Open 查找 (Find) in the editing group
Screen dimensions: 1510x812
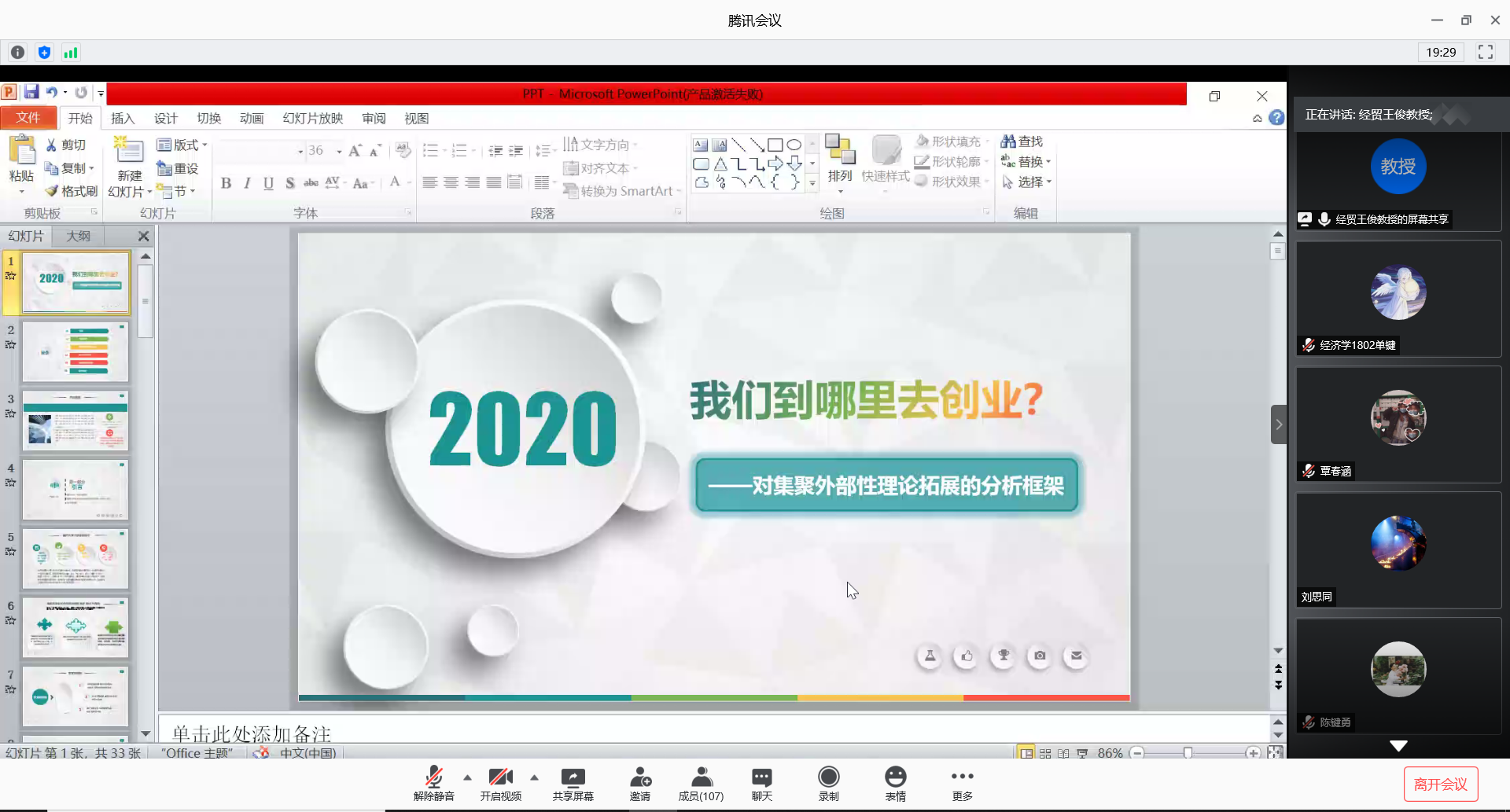coord(1021,141)
